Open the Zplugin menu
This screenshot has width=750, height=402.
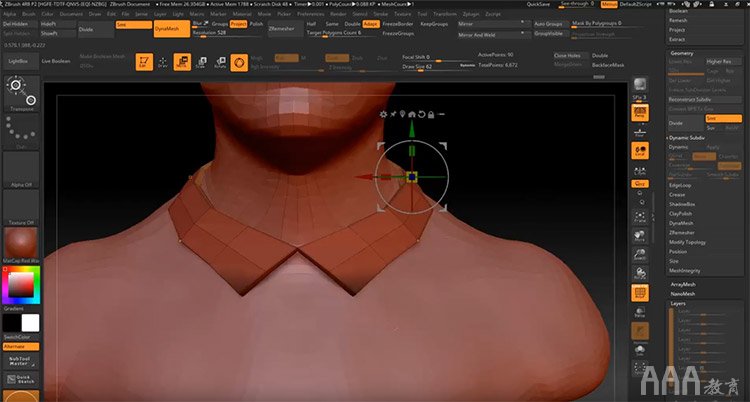[x=471, y=14]
